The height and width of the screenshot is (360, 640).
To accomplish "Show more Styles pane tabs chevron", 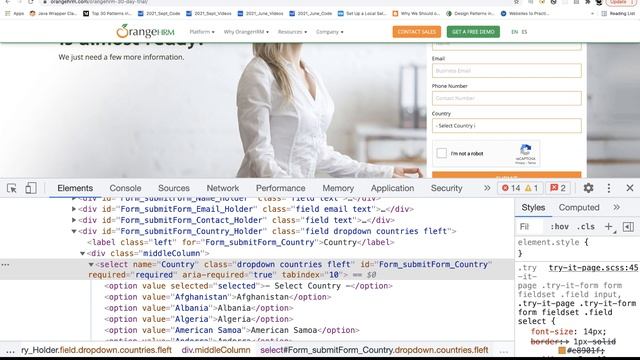I will [616, 207].
